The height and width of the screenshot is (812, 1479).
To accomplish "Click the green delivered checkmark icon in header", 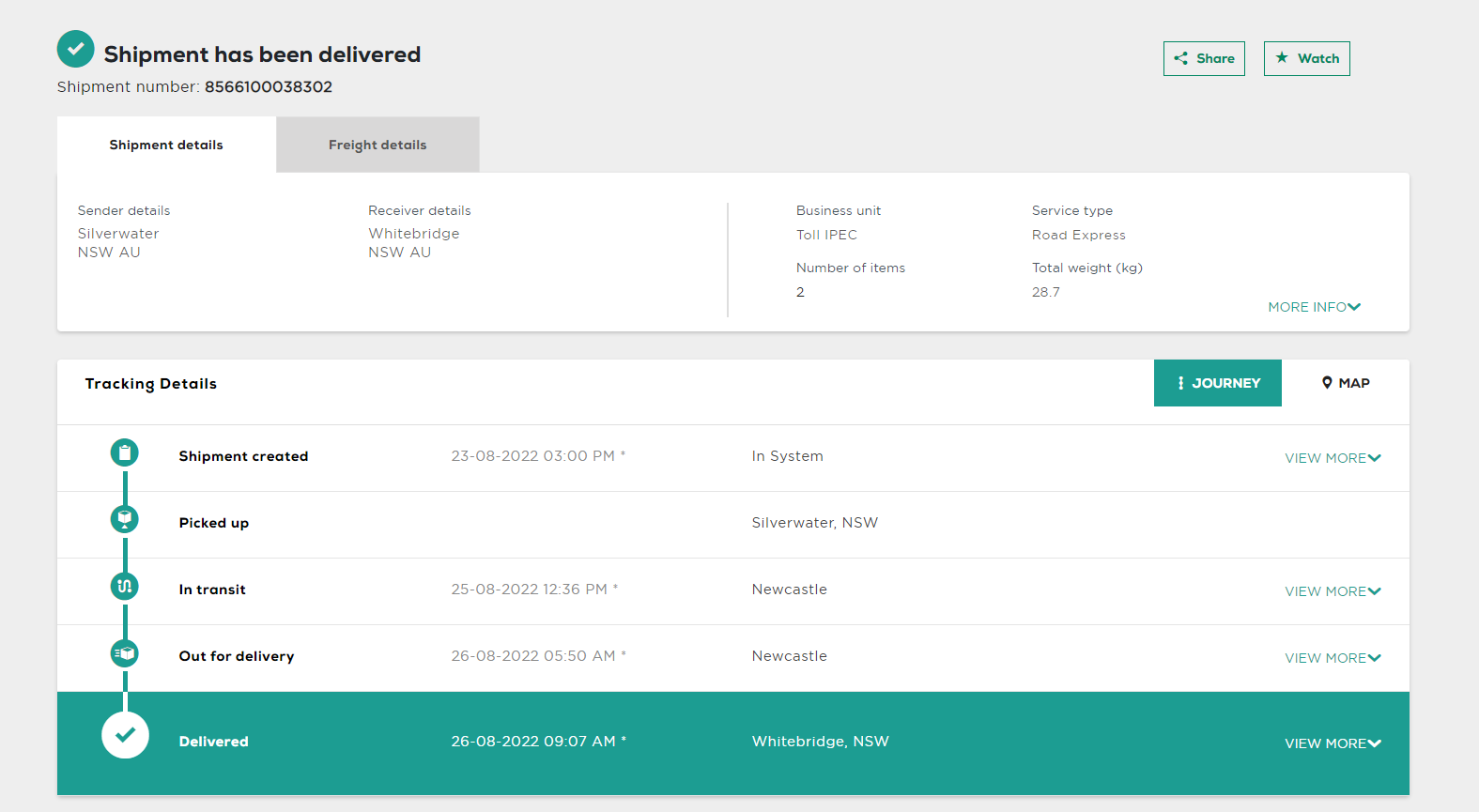I will [75, 49].
